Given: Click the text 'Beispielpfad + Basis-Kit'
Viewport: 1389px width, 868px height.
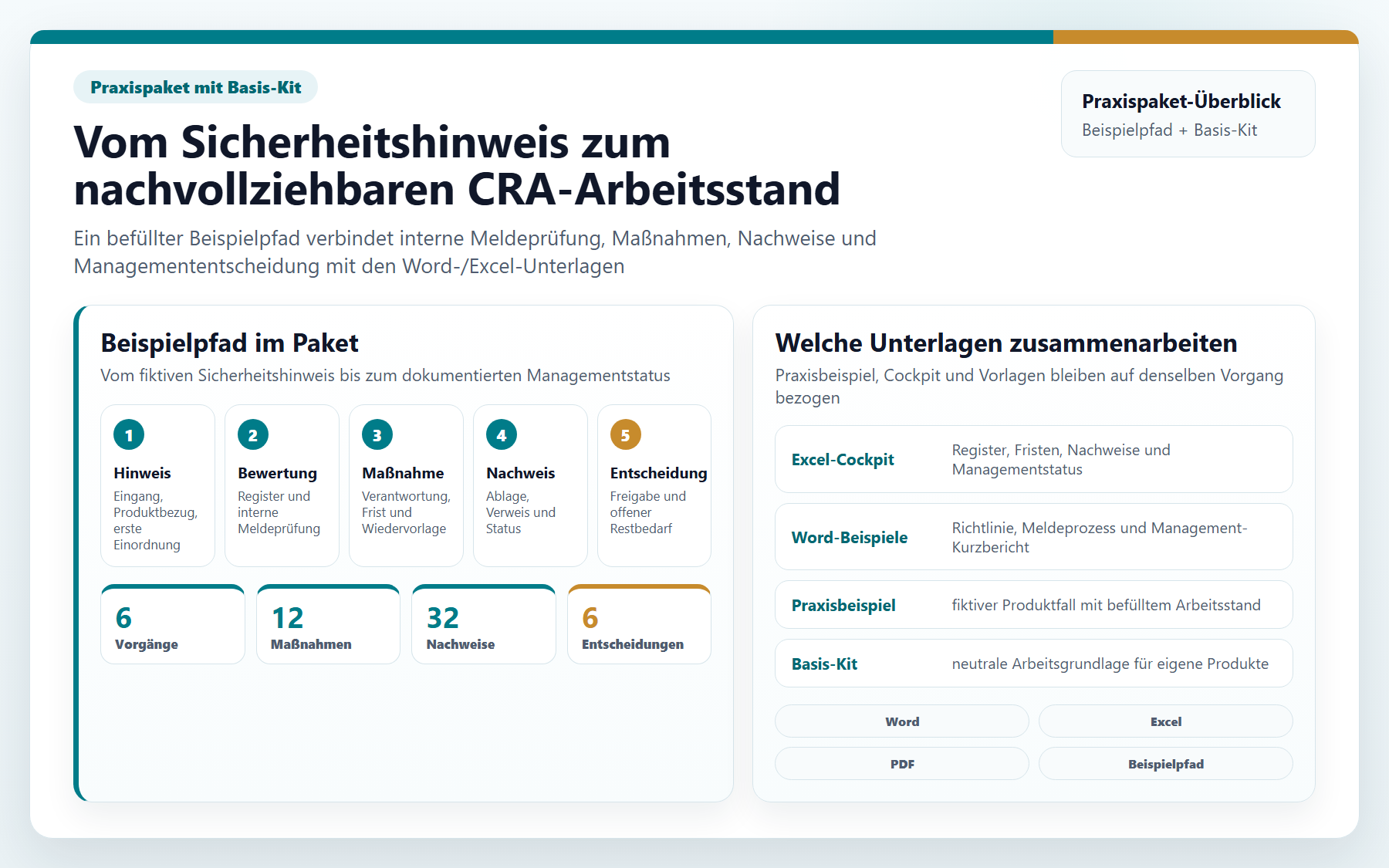Looking at the screenshot, I should click(x=1169, y=130).
